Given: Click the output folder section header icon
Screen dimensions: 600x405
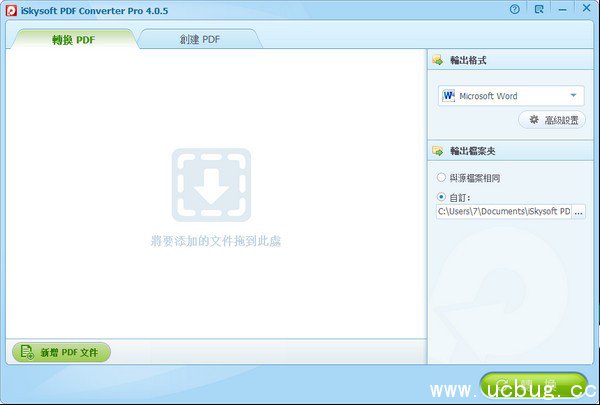Looking at the screenshot, I should (x=437, y=151).
